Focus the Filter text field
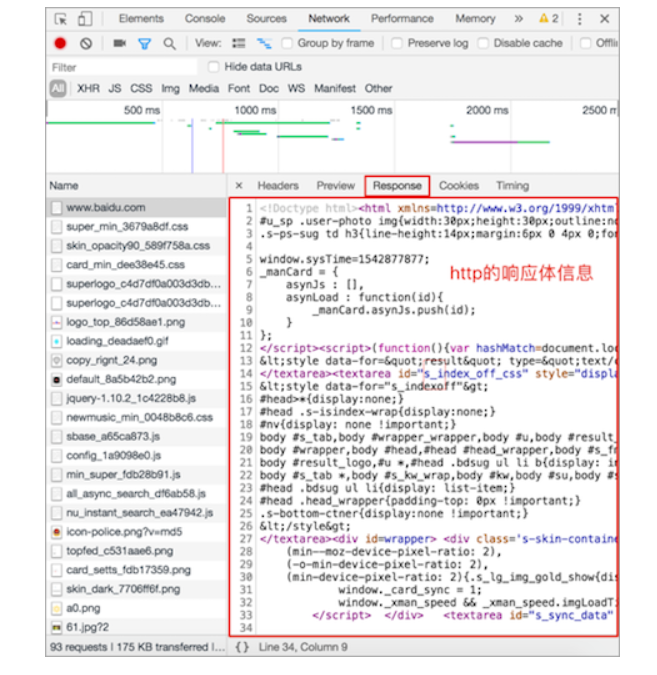This screenshot has width=657, height=675. [123, 68]
